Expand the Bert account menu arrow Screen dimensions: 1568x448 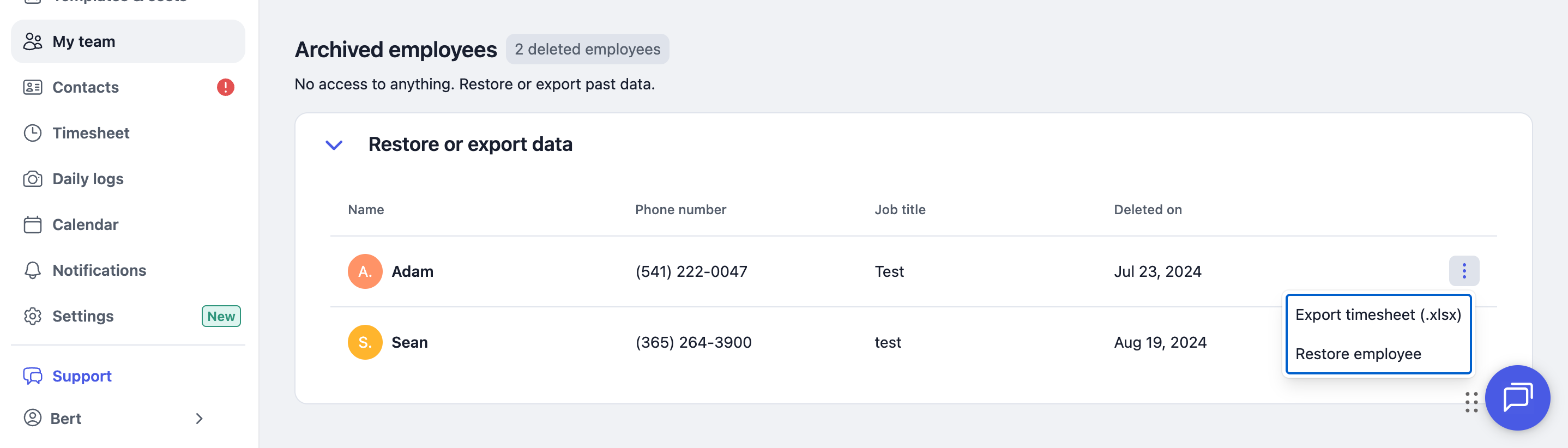point(199,418)
